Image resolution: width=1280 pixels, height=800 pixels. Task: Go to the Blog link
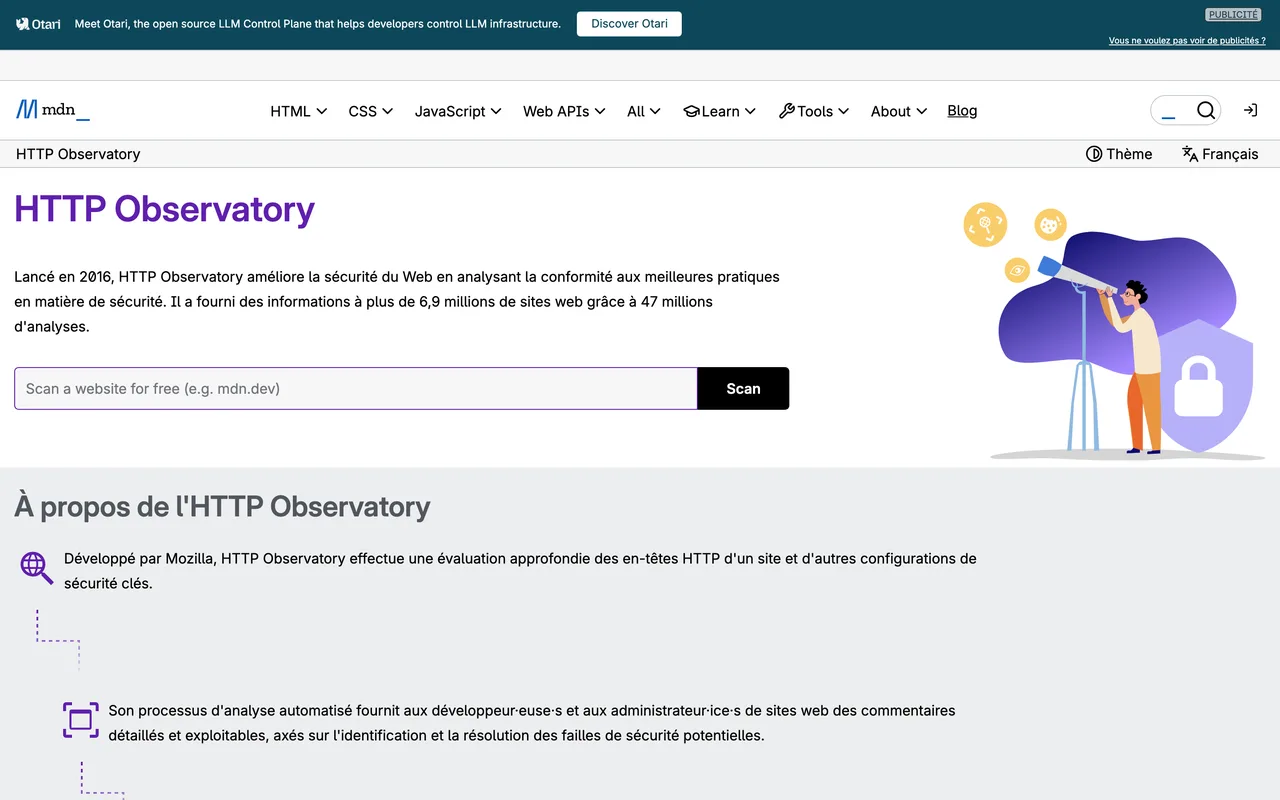click(x=962, y=111)
